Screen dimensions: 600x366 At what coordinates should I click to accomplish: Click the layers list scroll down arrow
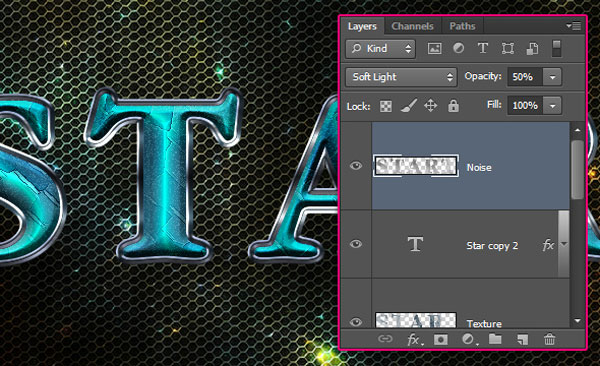[577, 321]
